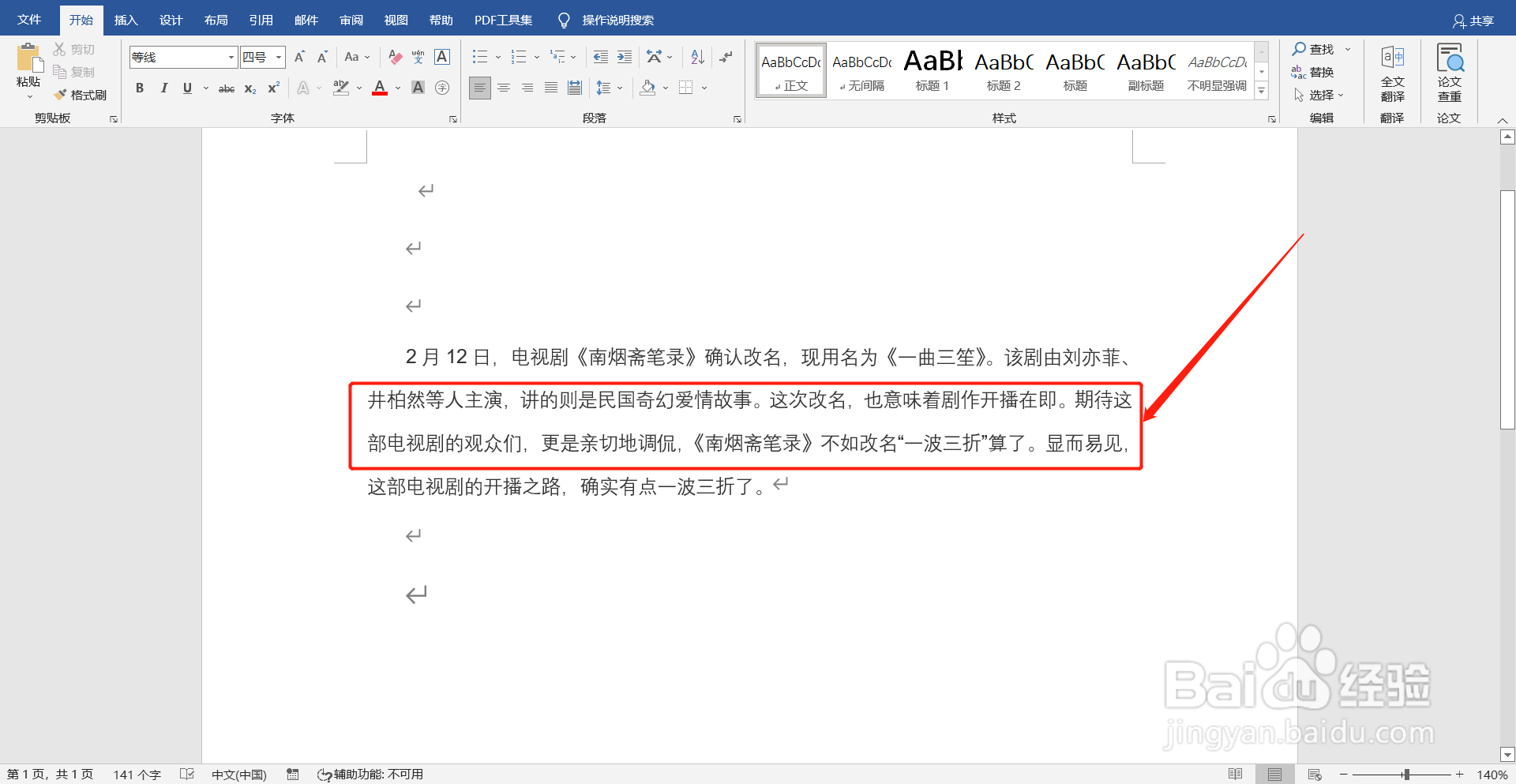
Task: Open the font size dropdown
Action: 279,57
